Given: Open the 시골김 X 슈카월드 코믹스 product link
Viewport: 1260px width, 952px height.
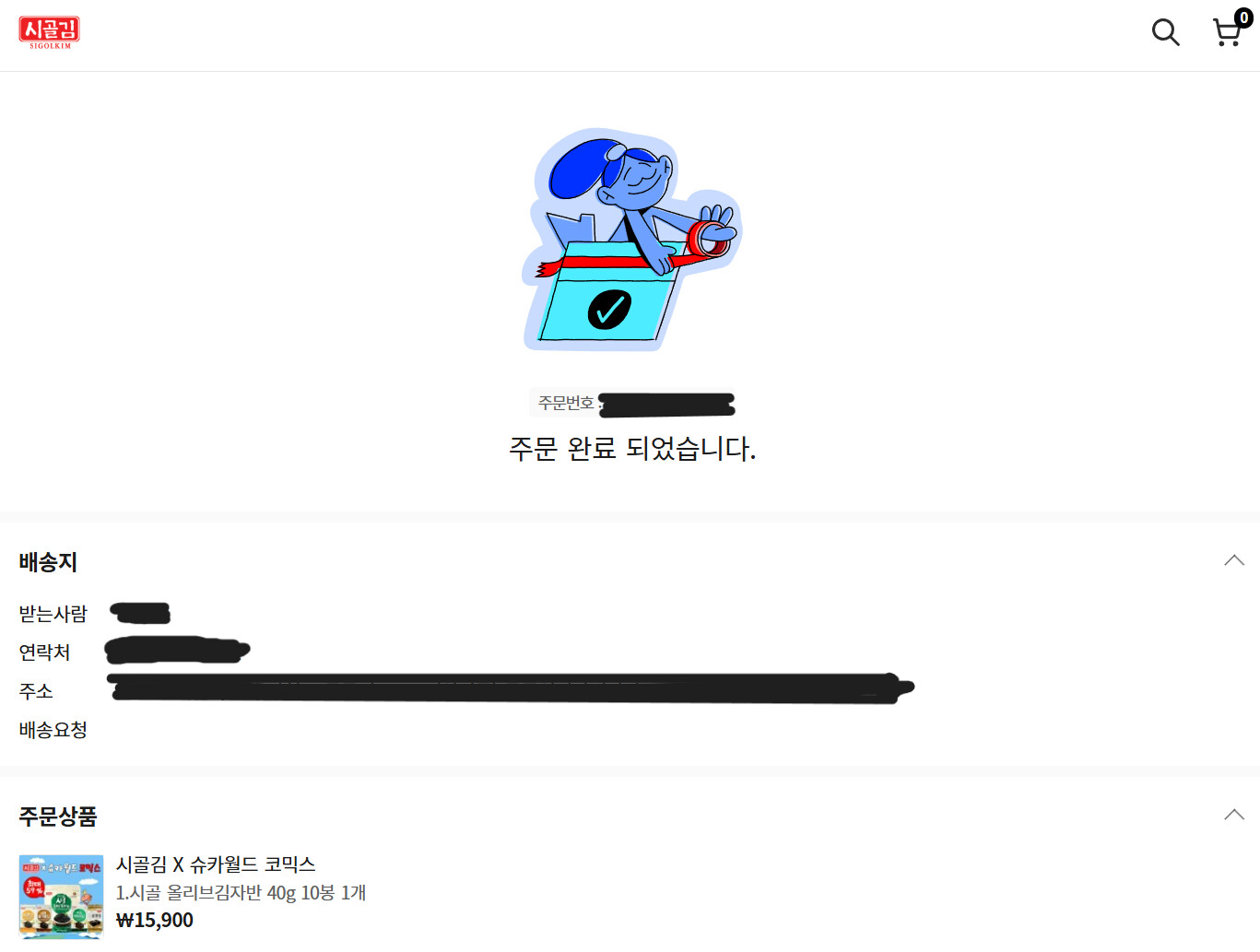Looking at the screenshot, I should click(x=216, y=864).
